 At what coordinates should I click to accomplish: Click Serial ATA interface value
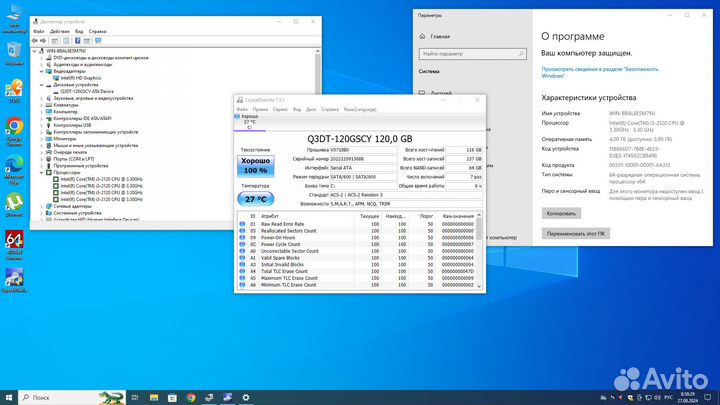click(x=363, y=168)
